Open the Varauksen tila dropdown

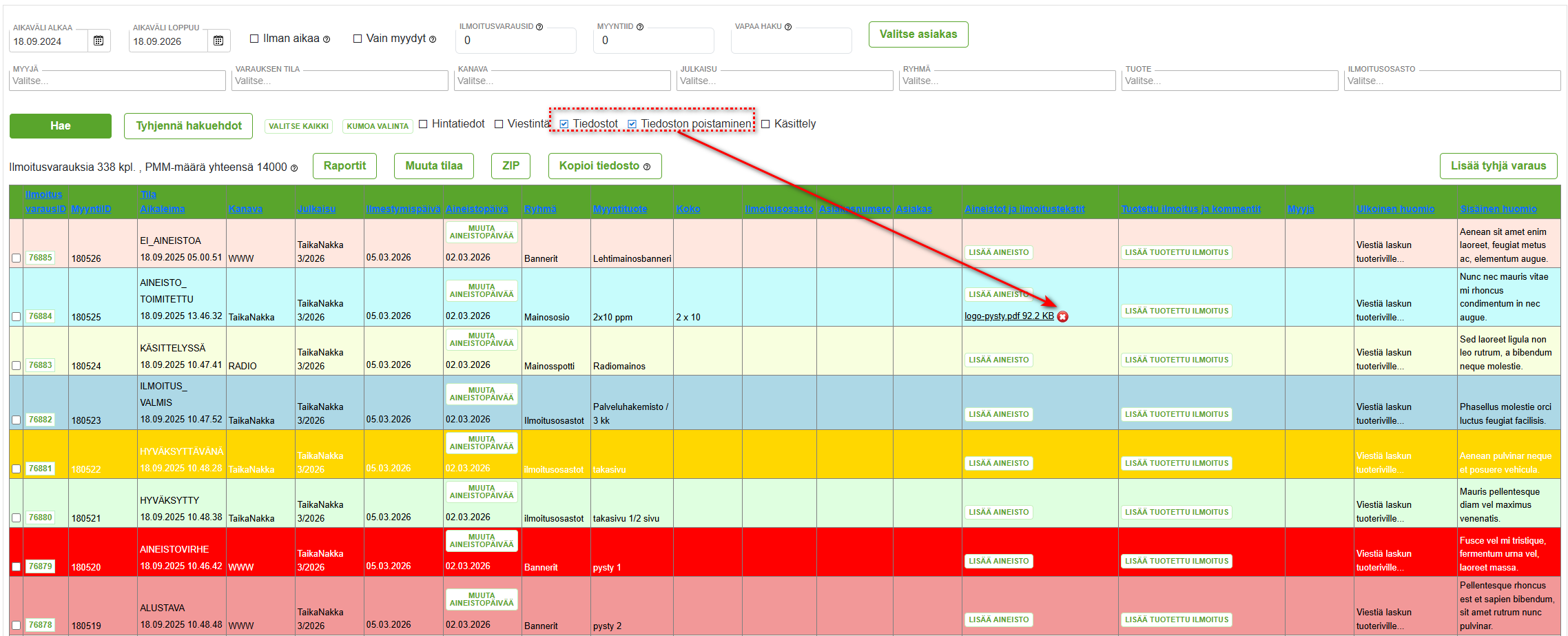pos(340,81)
